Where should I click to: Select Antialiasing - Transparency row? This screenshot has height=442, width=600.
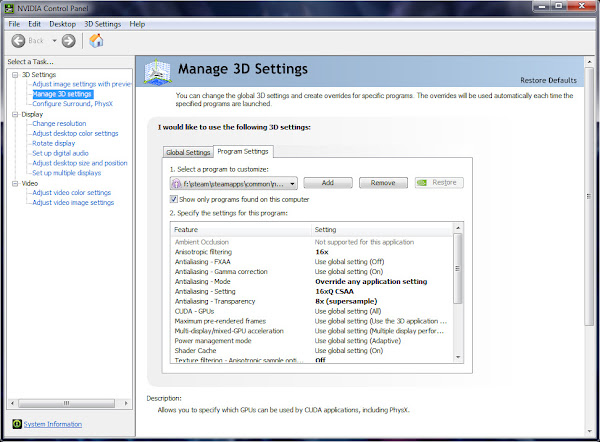pos(312,302)
